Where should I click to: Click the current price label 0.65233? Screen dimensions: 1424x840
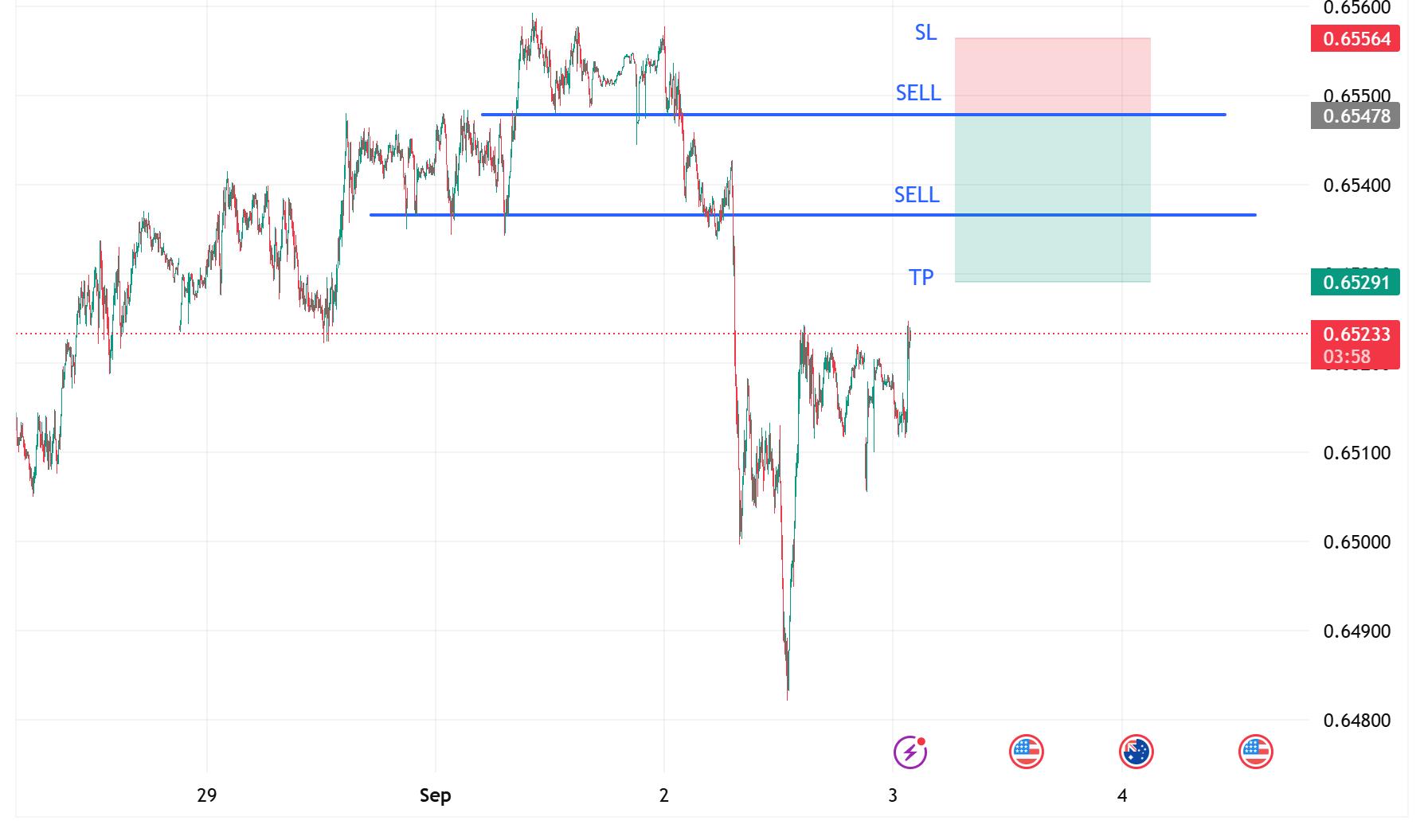click(1355, 334)
